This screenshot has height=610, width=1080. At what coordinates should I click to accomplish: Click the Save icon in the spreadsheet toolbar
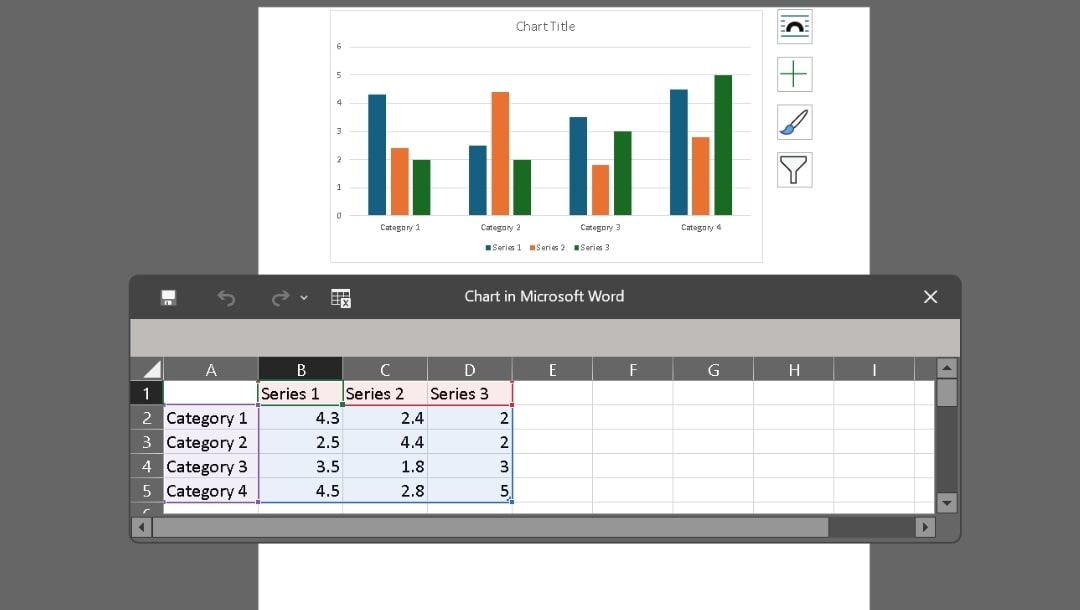click(168, 297)
